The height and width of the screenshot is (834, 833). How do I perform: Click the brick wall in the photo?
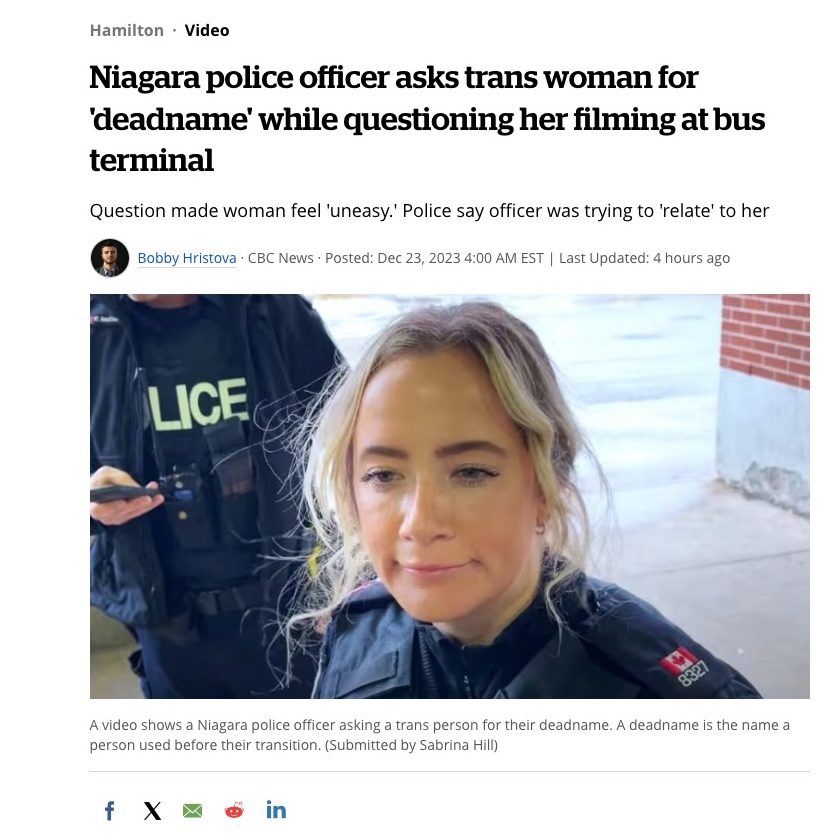tap(765, 341)
